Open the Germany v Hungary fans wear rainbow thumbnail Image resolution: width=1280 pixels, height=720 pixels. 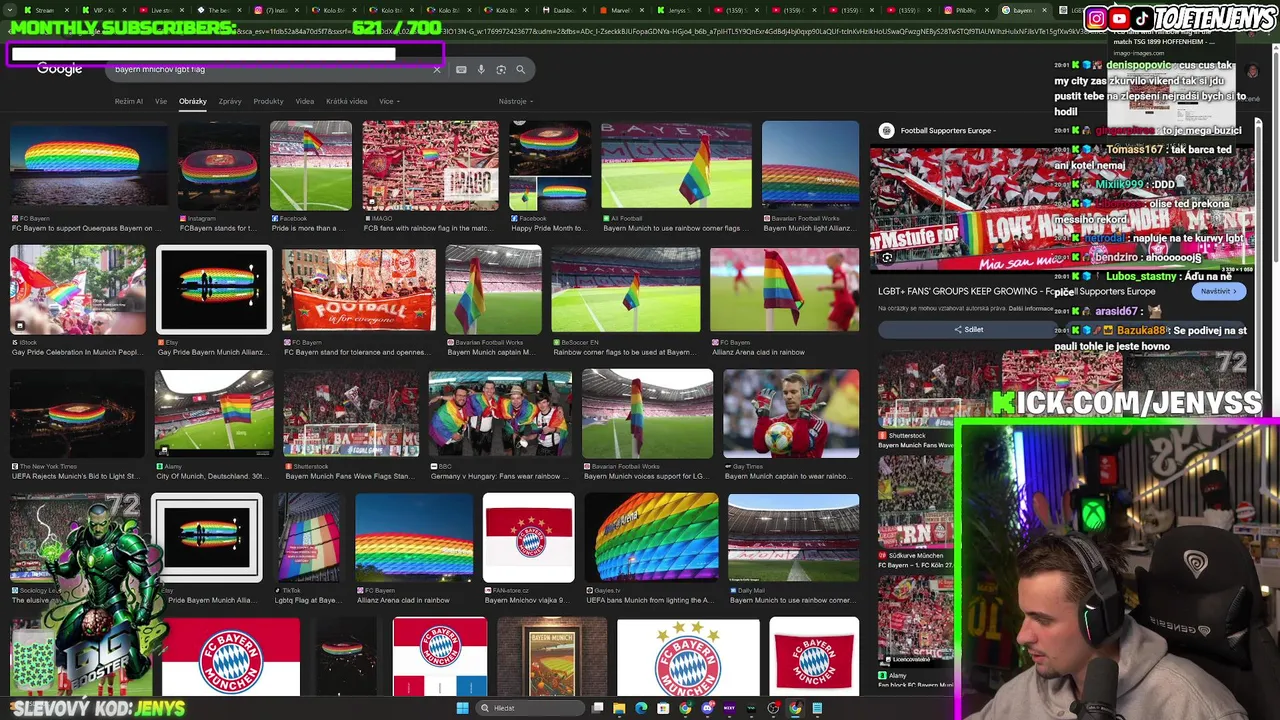tap(500, 413)
